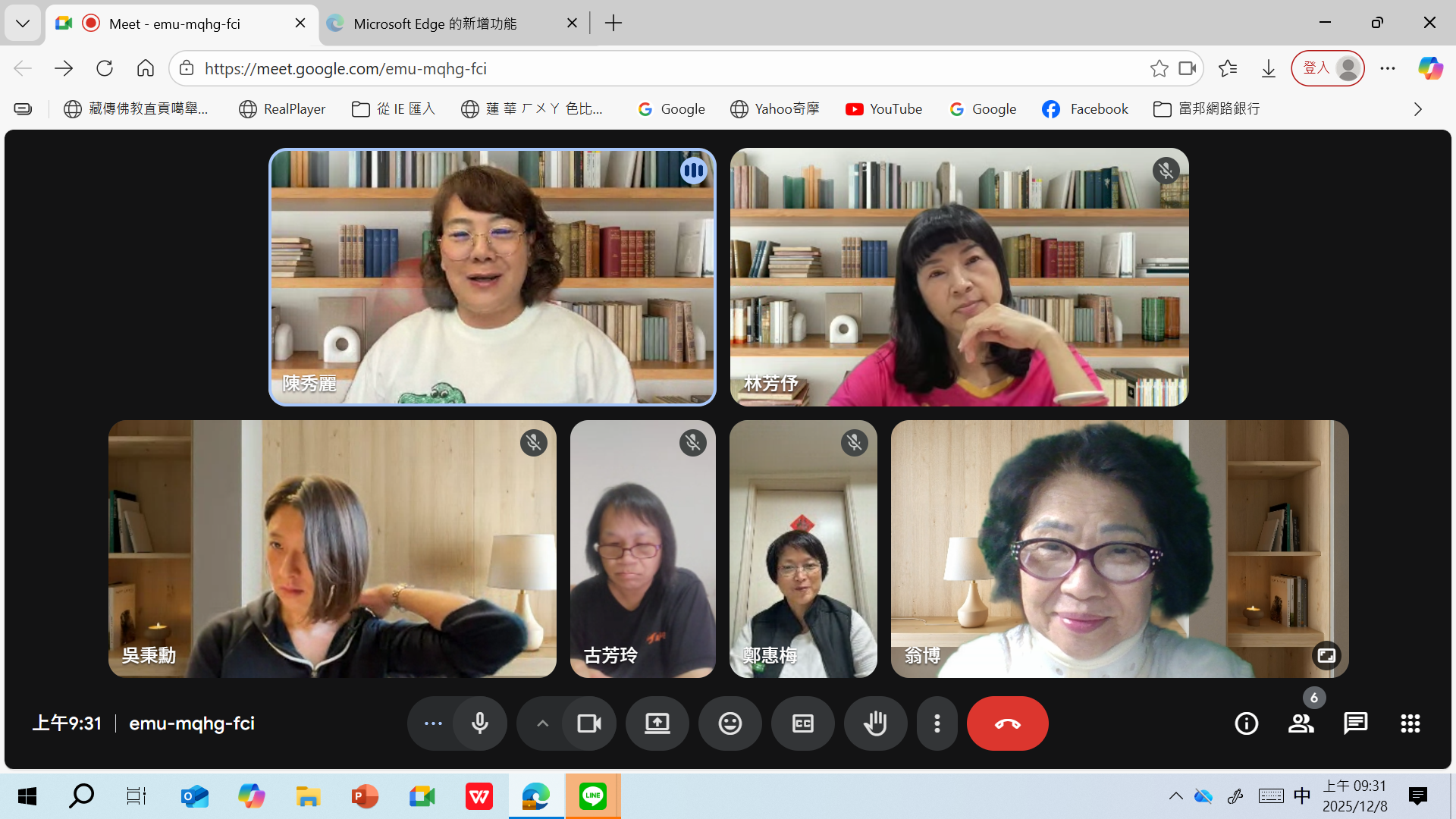Raise hand in the meeting

click(x=875, y=723)
